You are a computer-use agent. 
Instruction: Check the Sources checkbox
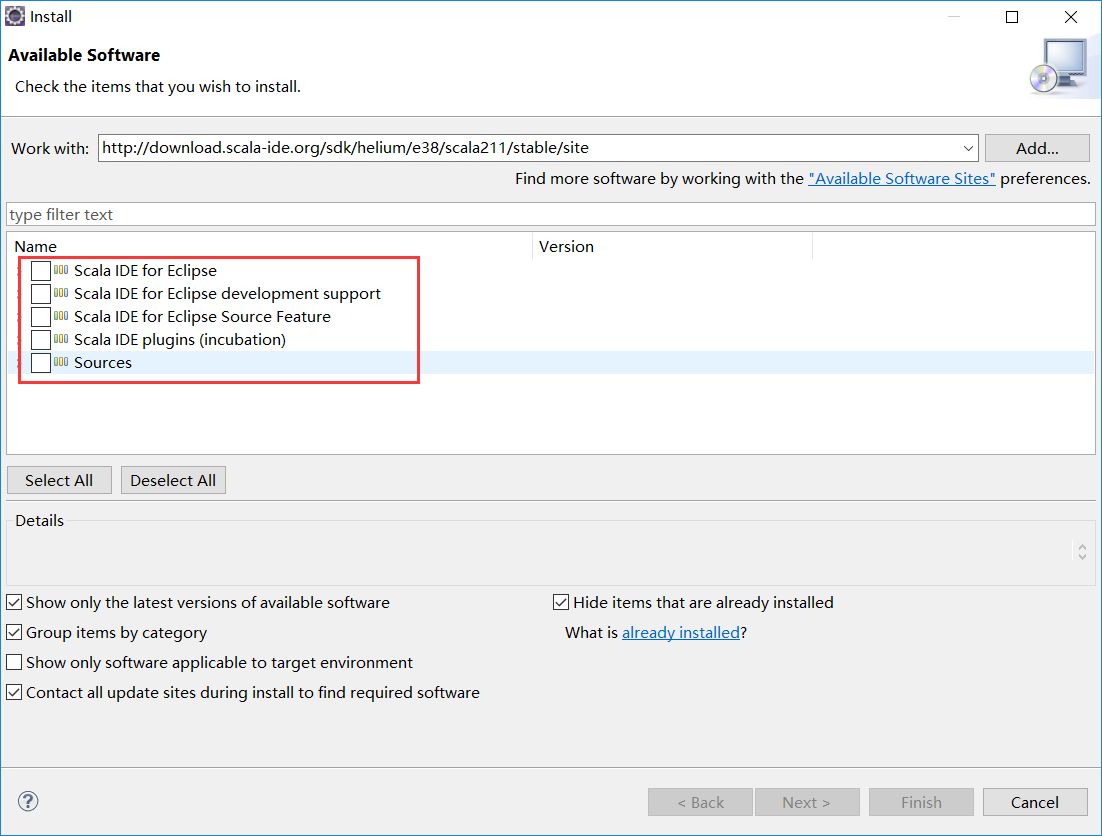click(41, 363)
